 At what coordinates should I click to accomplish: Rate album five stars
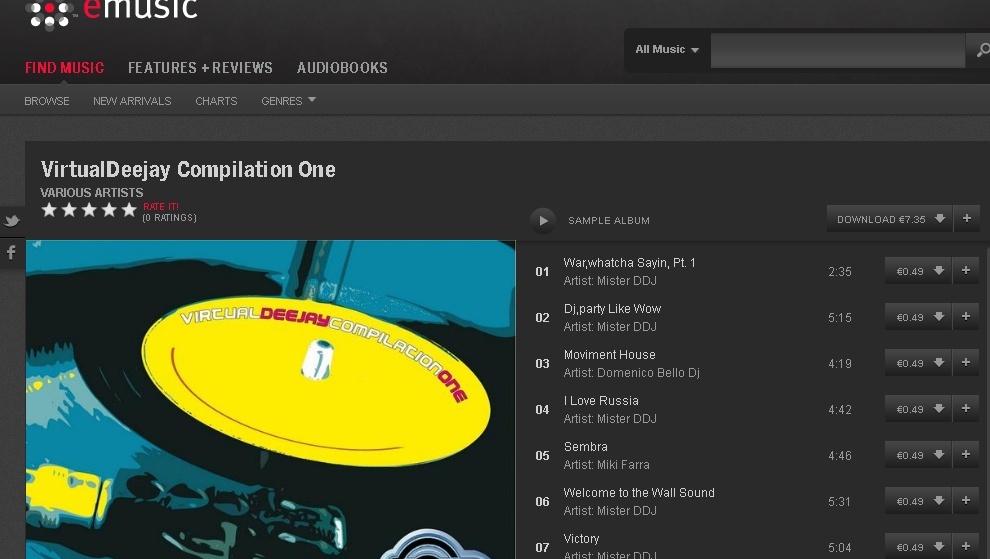click(x=129, y=210)
